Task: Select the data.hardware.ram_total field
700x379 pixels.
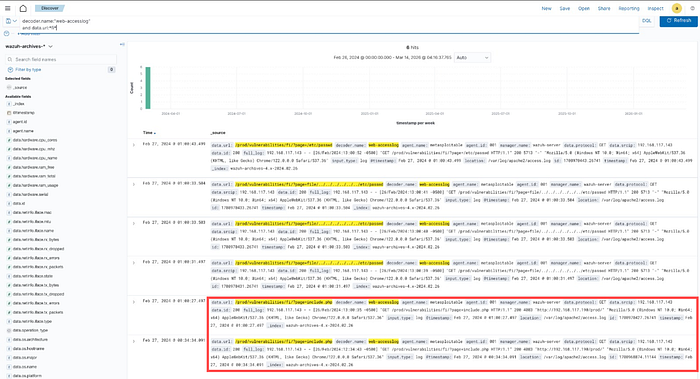Action: coord(34,176)
